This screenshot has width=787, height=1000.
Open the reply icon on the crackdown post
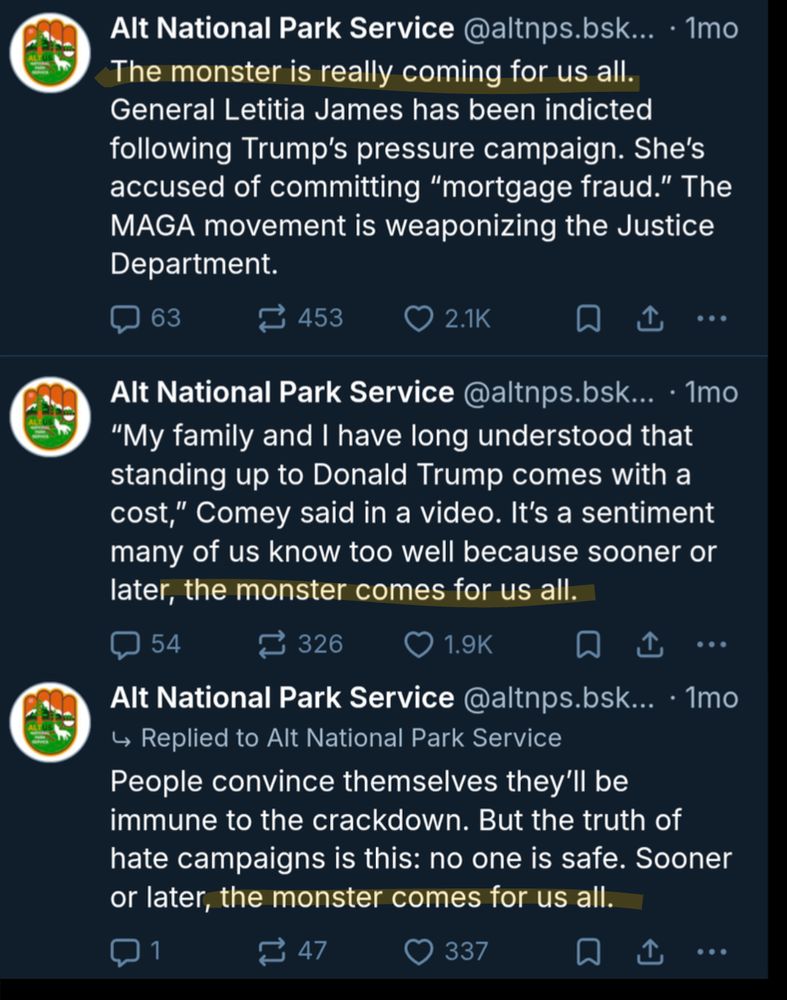click(126, 951)
